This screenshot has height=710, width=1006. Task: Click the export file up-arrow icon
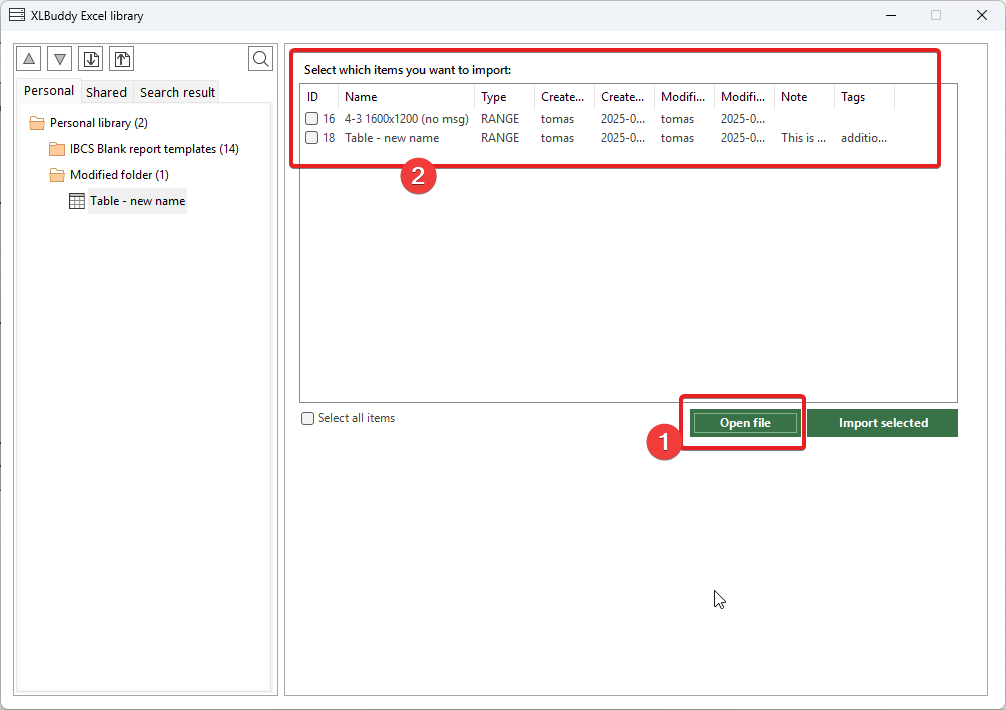pos(121,59)
